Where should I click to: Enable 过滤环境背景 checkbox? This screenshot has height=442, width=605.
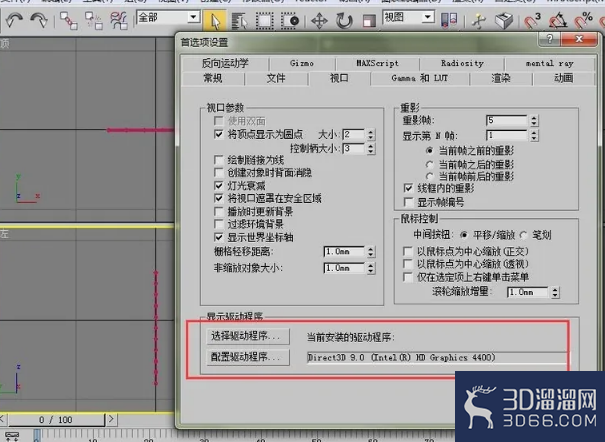(x=219, y=224)
